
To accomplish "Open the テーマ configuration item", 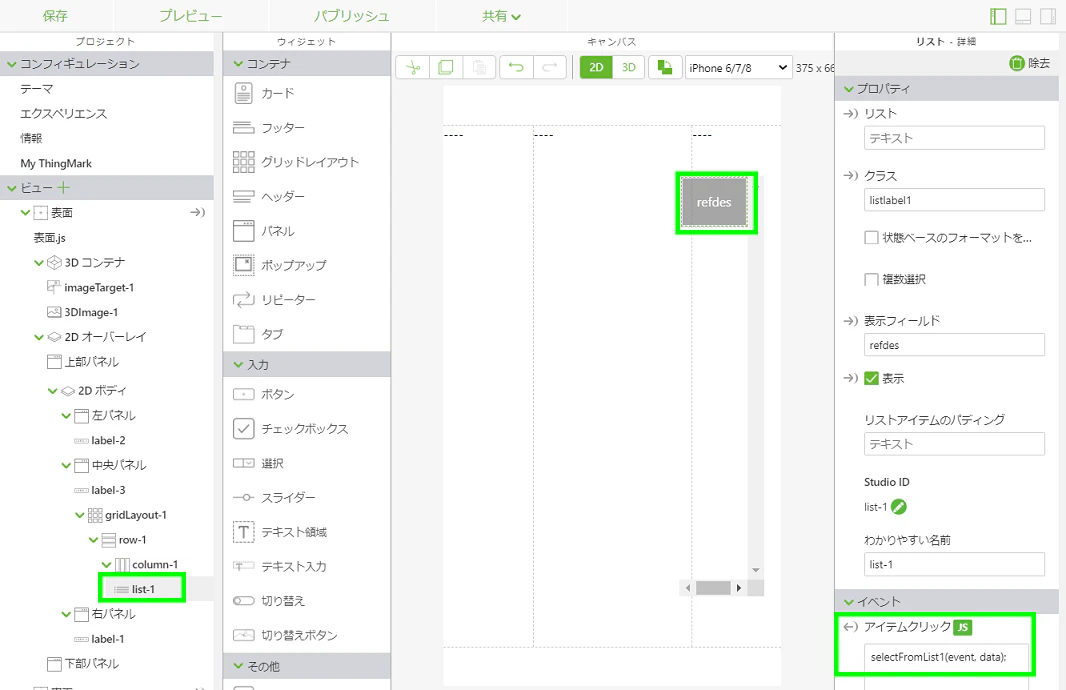I will coord(37,89).
